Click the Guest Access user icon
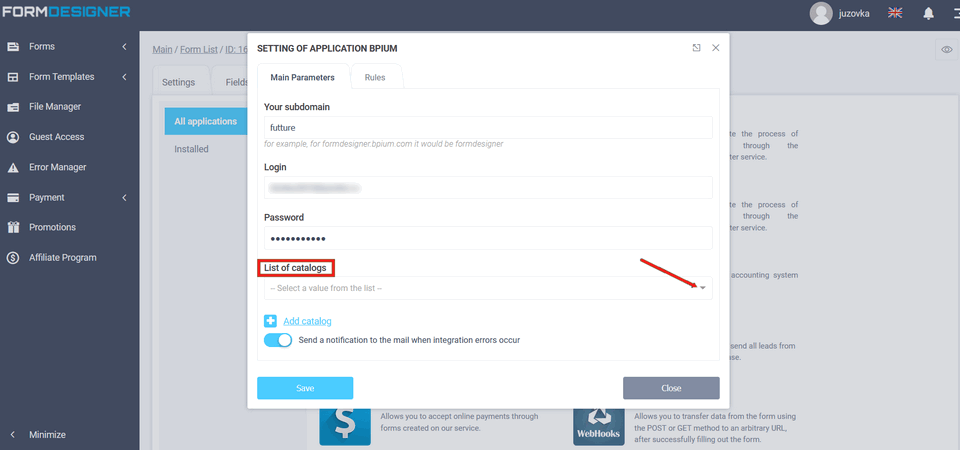The width and height of the screenshot is (960, 450). 13,137
